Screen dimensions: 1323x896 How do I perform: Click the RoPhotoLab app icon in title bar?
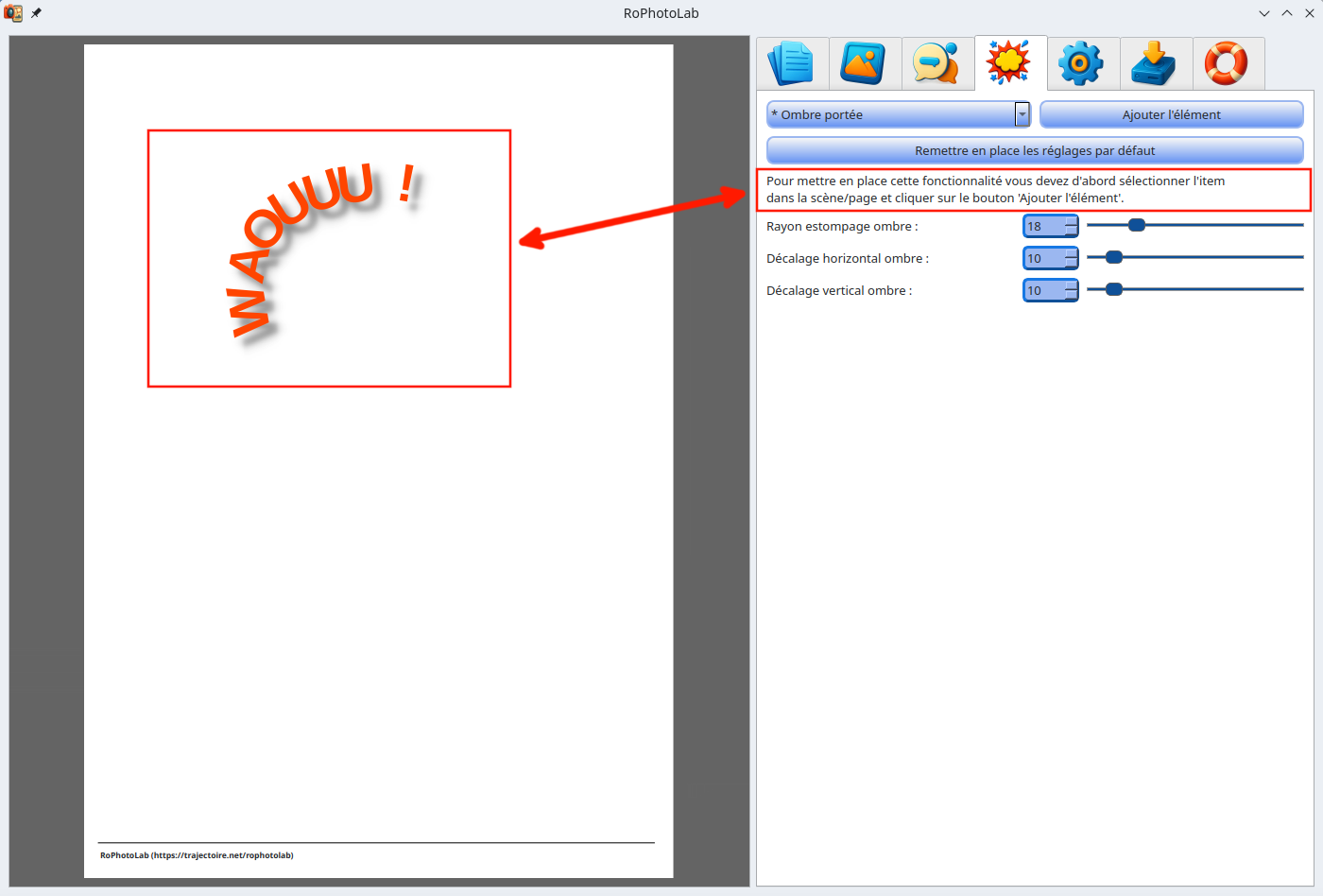pyautogui.click(x=13, y=13)
